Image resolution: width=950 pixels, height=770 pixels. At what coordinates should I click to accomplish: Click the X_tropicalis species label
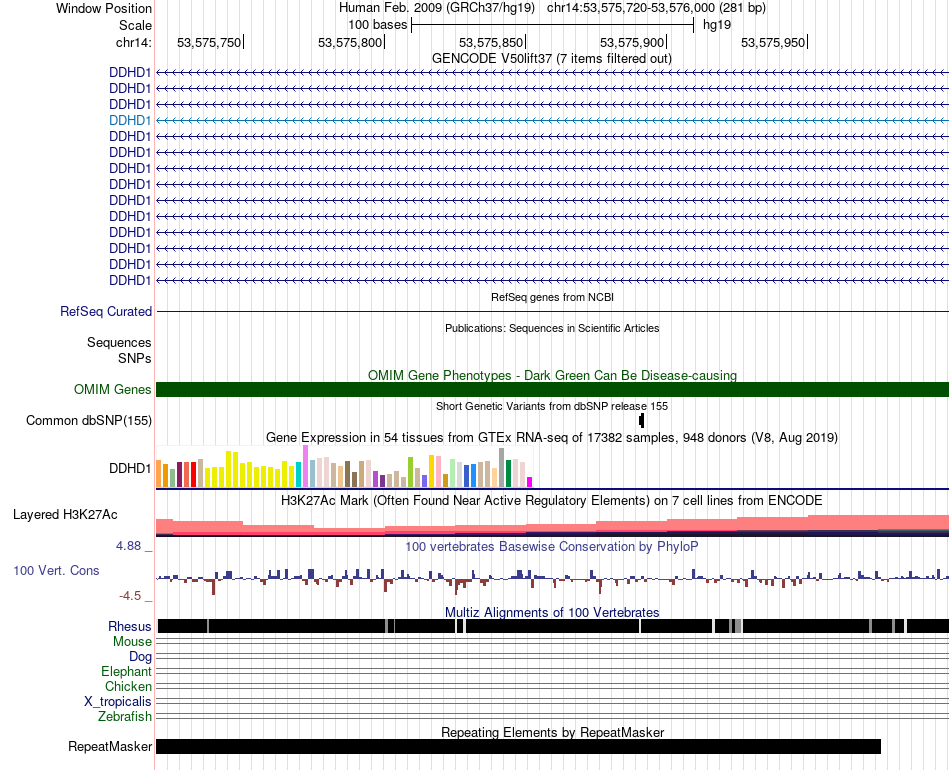(x=118, y=702)
